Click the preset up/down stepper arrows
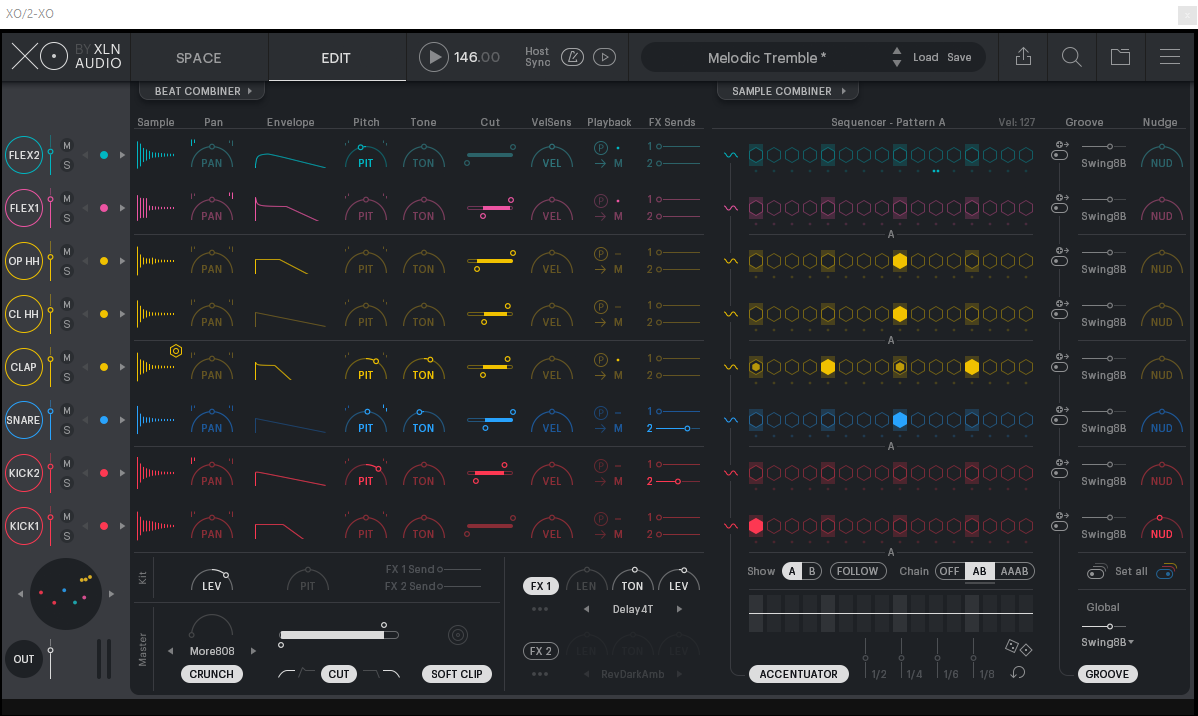This screenshot has width=1198, height=716. (896, 57)
